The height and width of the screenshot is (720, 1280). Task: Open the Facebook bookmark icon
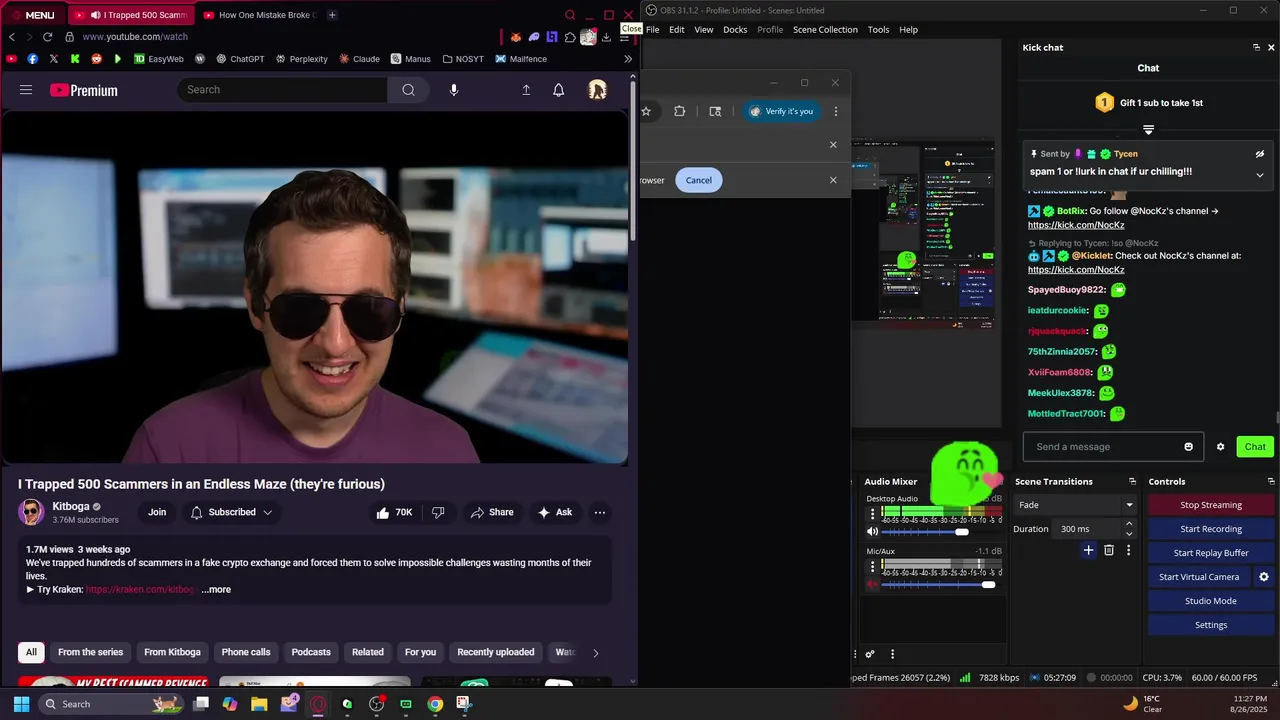[x=33, y=59]
